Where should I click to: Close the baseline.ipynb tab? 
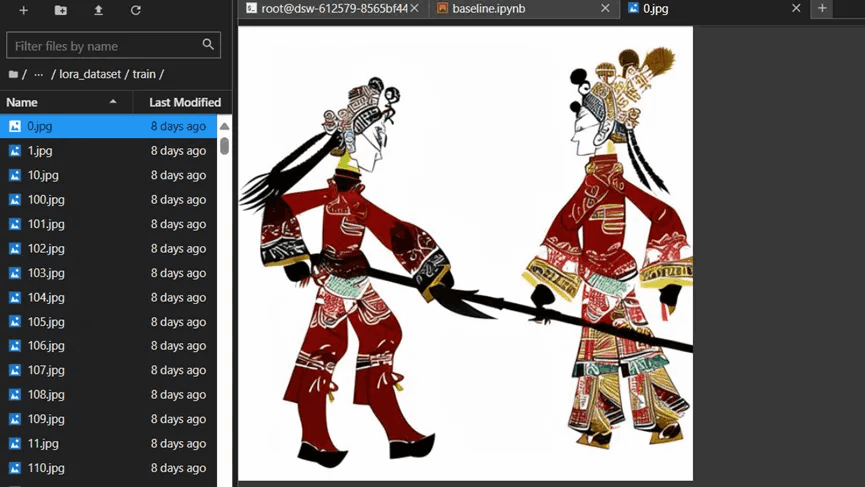pos(605,8)
